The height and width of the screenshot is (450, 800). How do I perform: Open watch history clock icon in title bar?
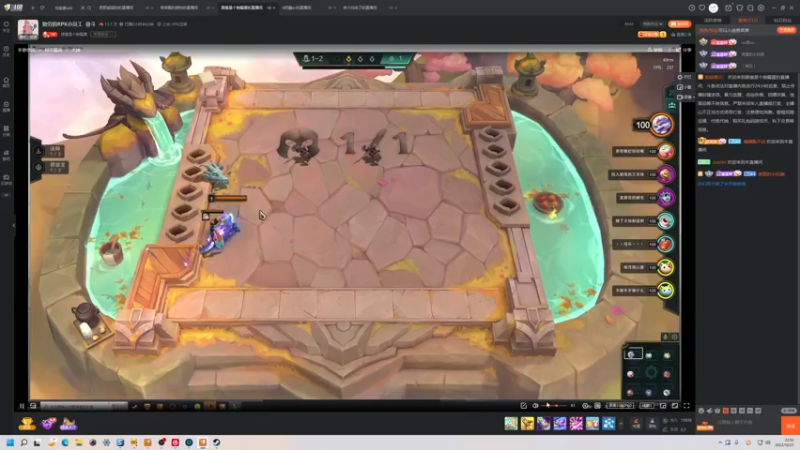(692, 8)
